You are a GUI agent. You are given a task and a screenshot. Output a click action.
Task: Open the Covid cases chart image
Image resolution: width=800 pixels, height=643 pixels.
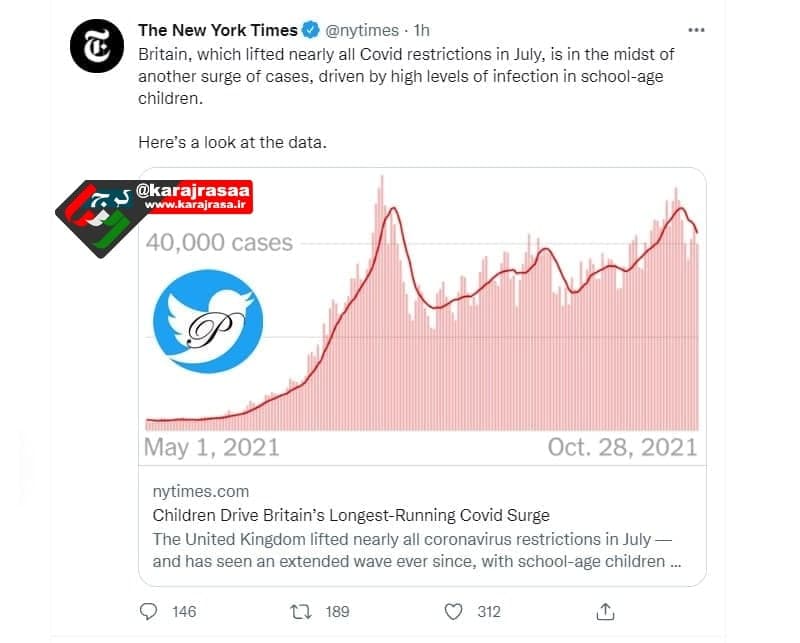pos(422,316)
